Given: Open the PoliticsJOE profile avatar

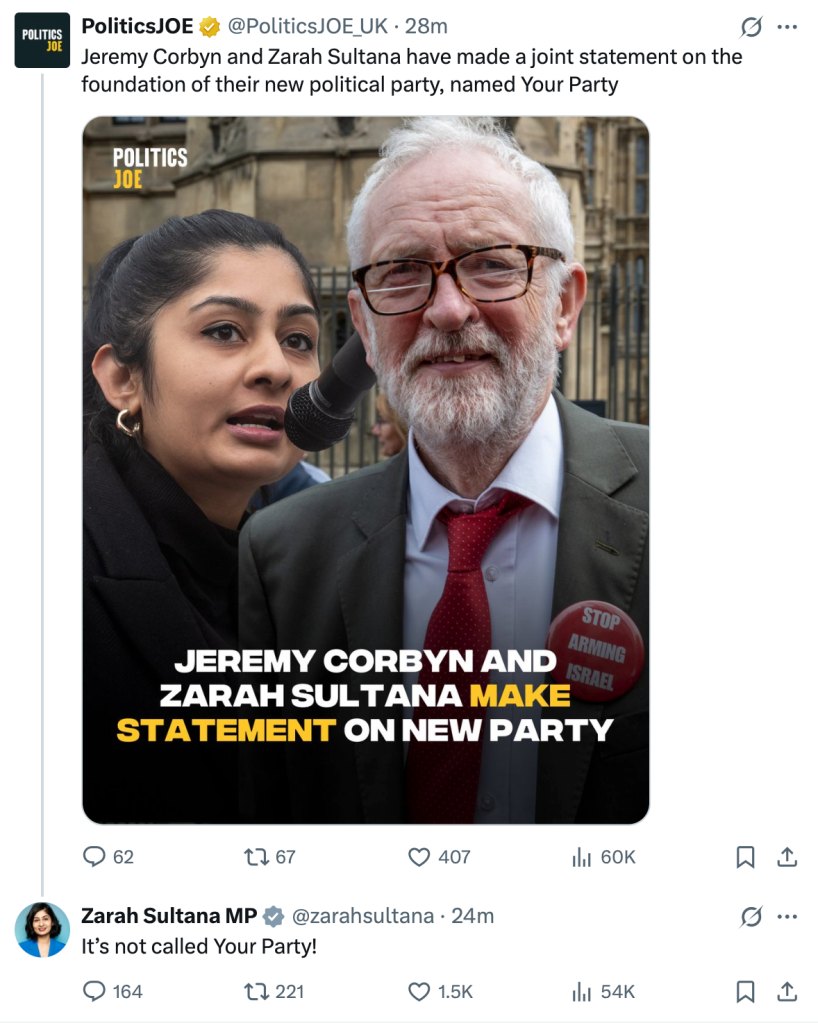Looking at the screenshot, I should [x=42, y=40].
